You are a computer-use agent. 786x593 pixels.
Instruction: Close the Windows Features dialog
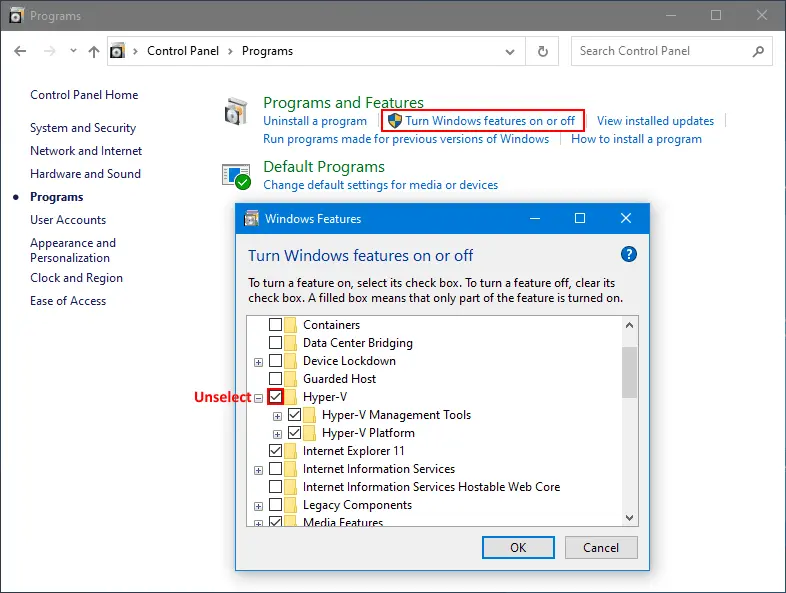click(x=626, y=218)
